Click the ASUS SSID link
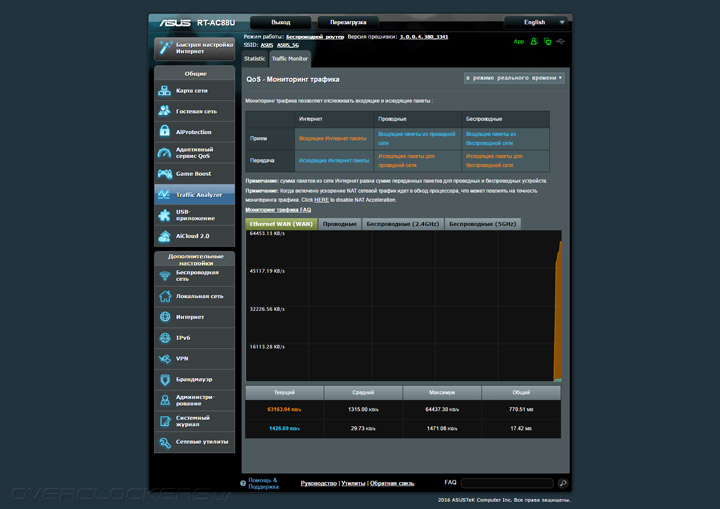 [x=267, y=45]
